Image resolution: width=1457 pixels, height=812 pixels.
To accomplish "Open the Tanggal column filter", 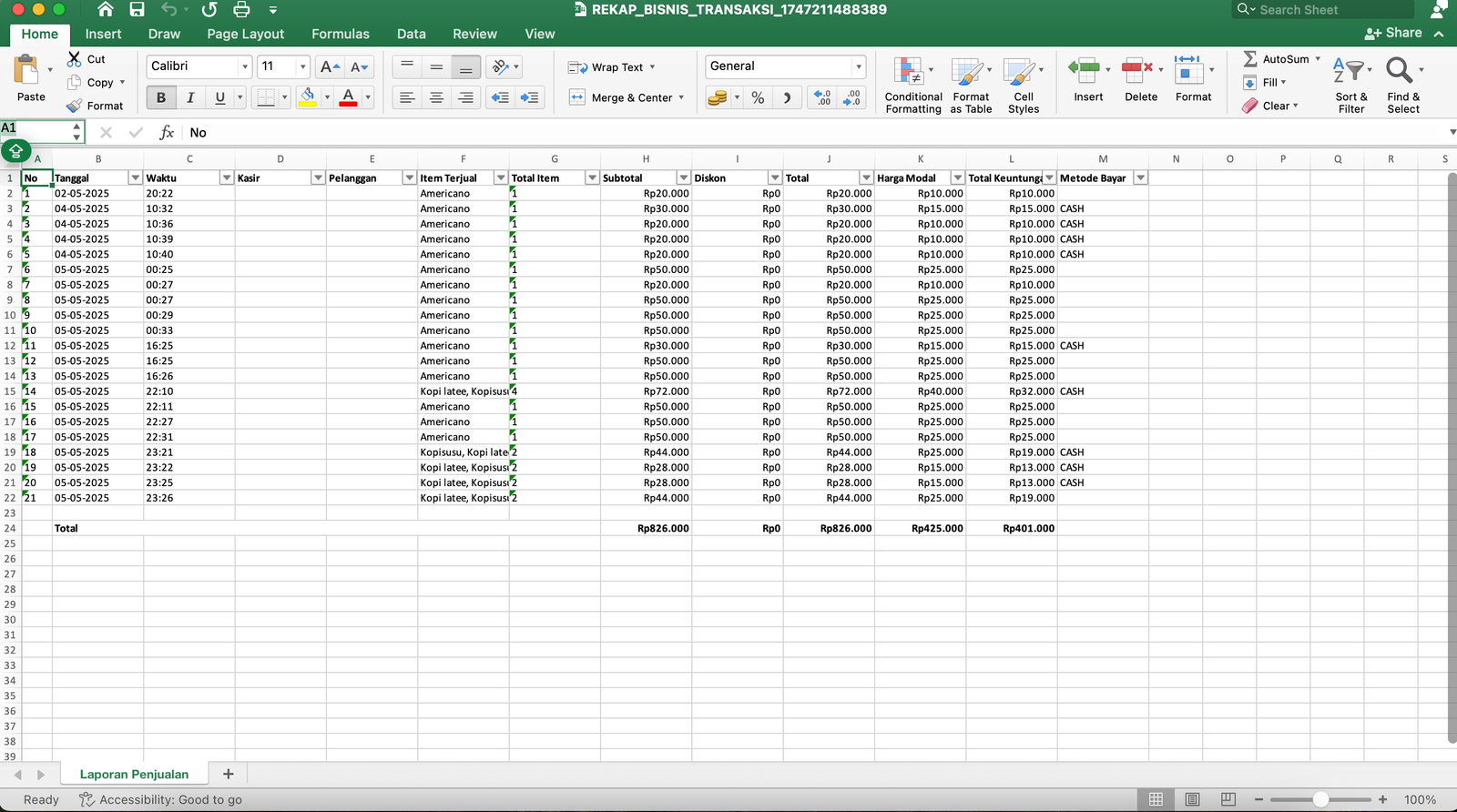I will pyautogui.click(x=135, y=178).
